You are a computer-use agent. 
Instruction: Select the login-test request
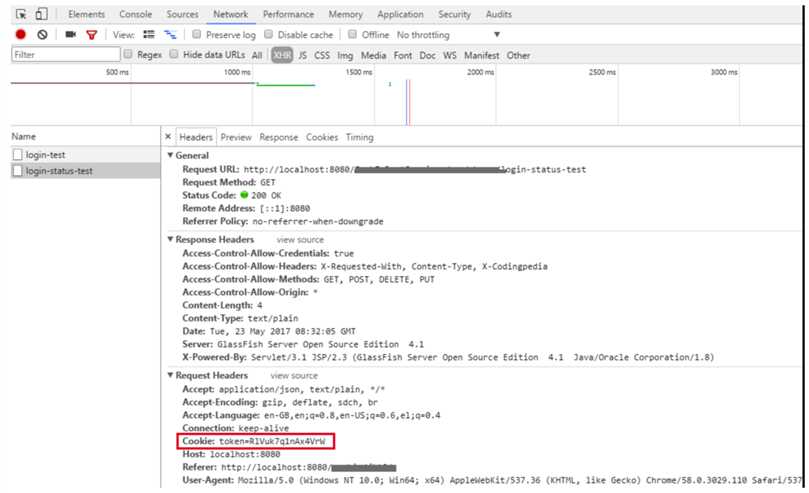point(45,156)
